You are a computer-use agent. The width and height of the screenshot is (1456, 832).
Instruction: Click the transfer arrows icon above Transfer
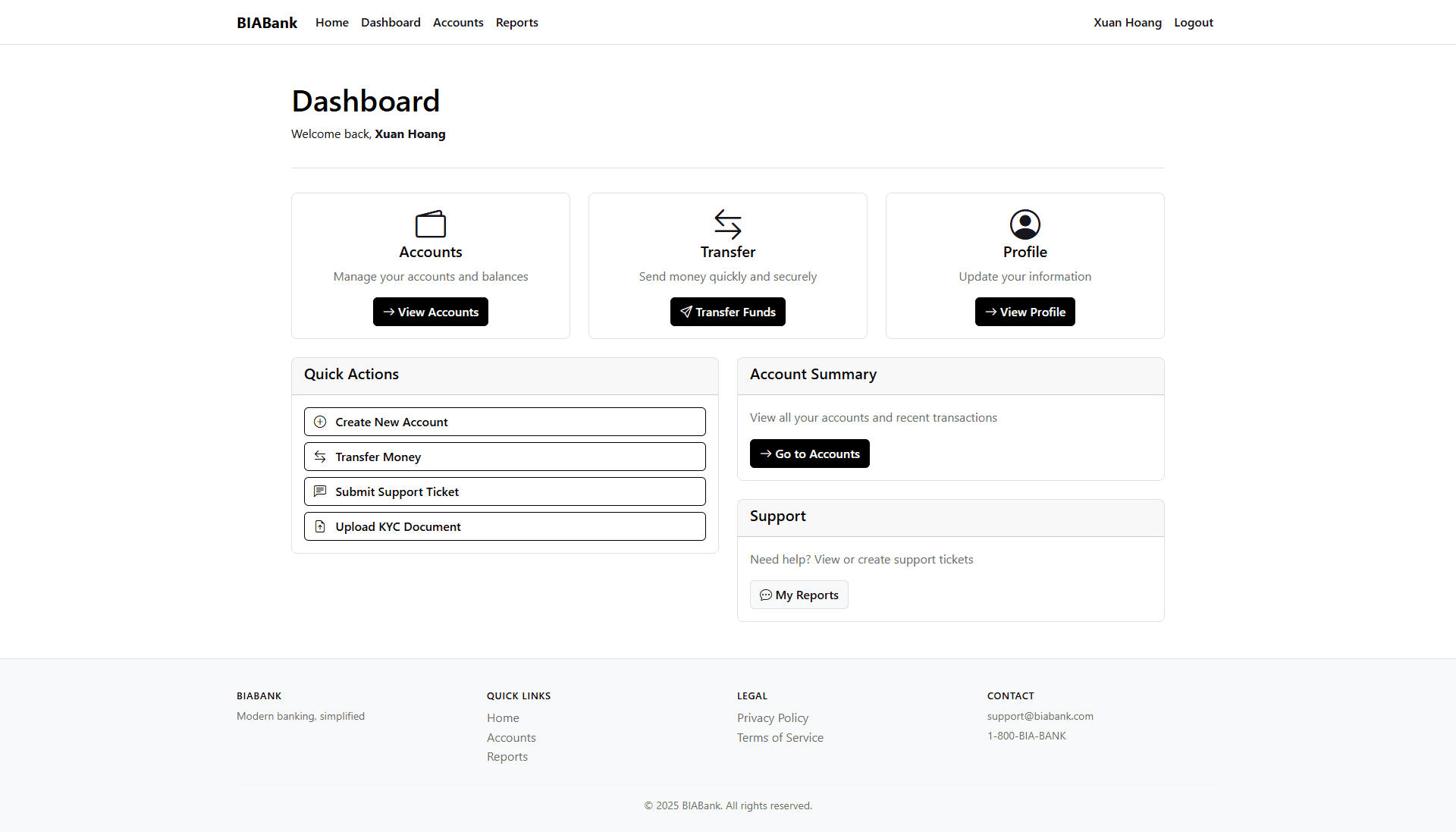tap(727, 224)
